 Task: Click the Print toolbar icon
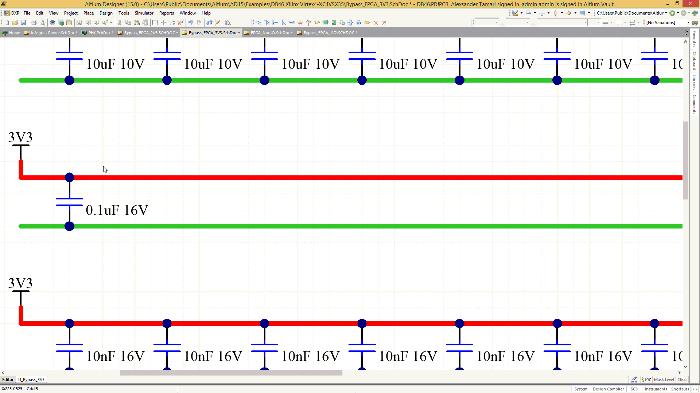(33, 22)
